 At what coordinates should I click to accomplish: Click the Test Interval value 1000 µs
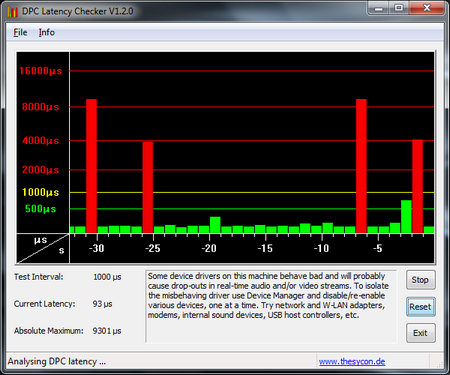[107, 277]
